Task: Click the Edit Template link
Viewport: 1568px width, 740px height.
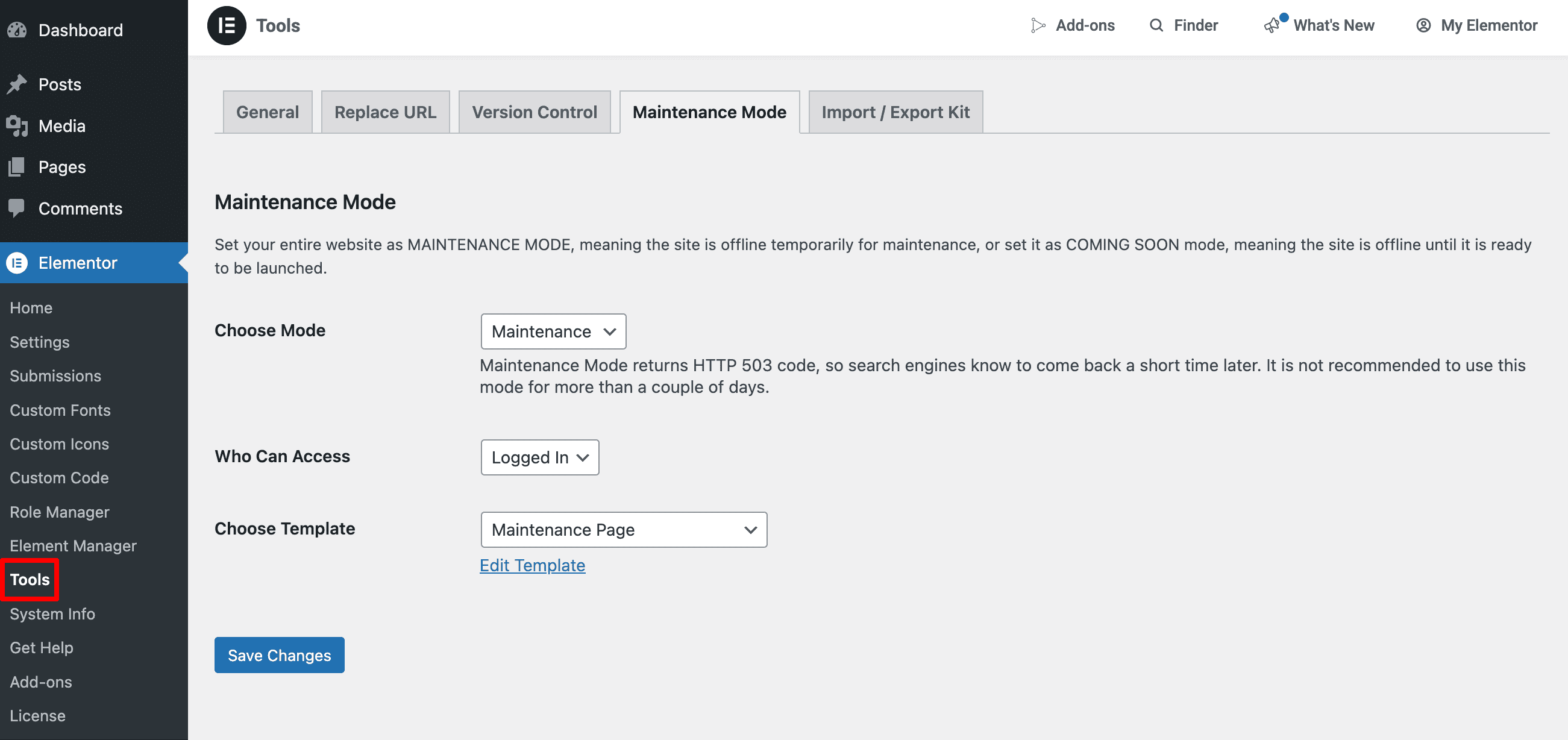Action: (x=532, y=565)
